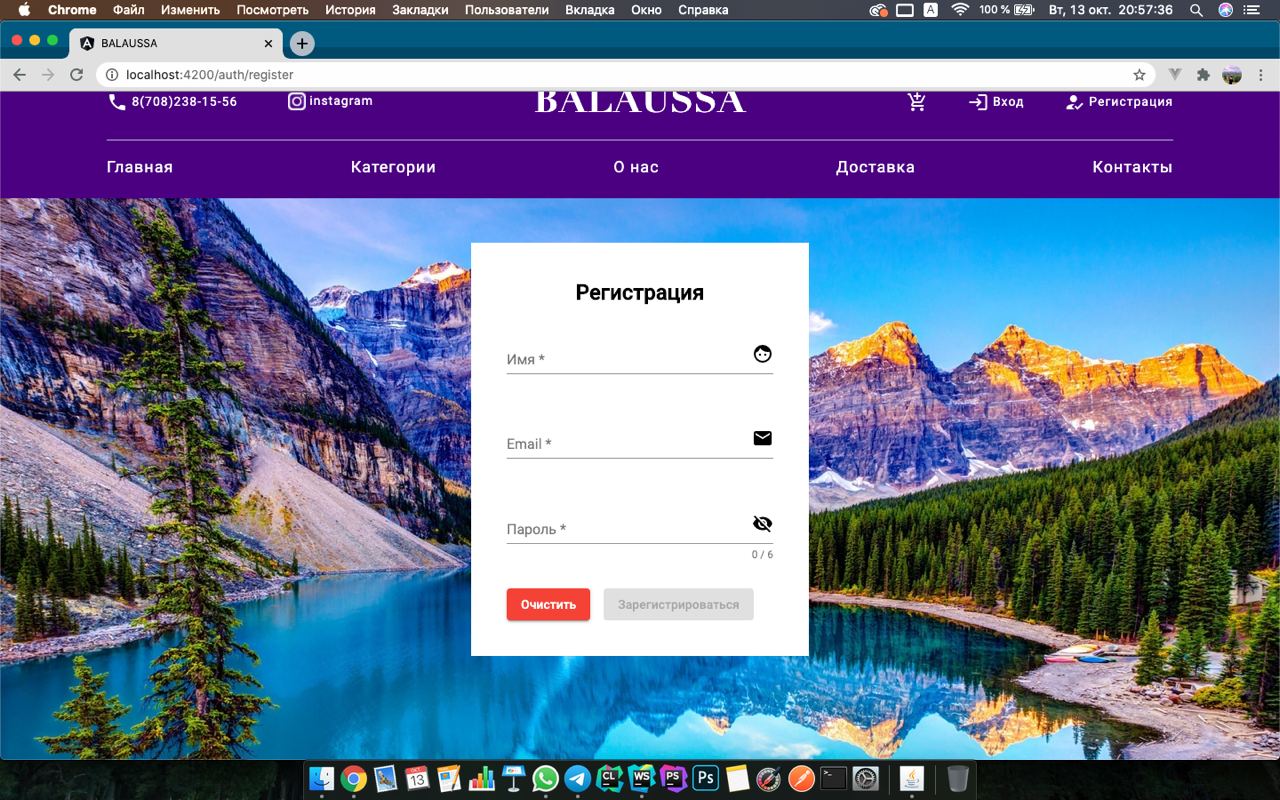
Task: Reload the page
Action: [76, 75]
